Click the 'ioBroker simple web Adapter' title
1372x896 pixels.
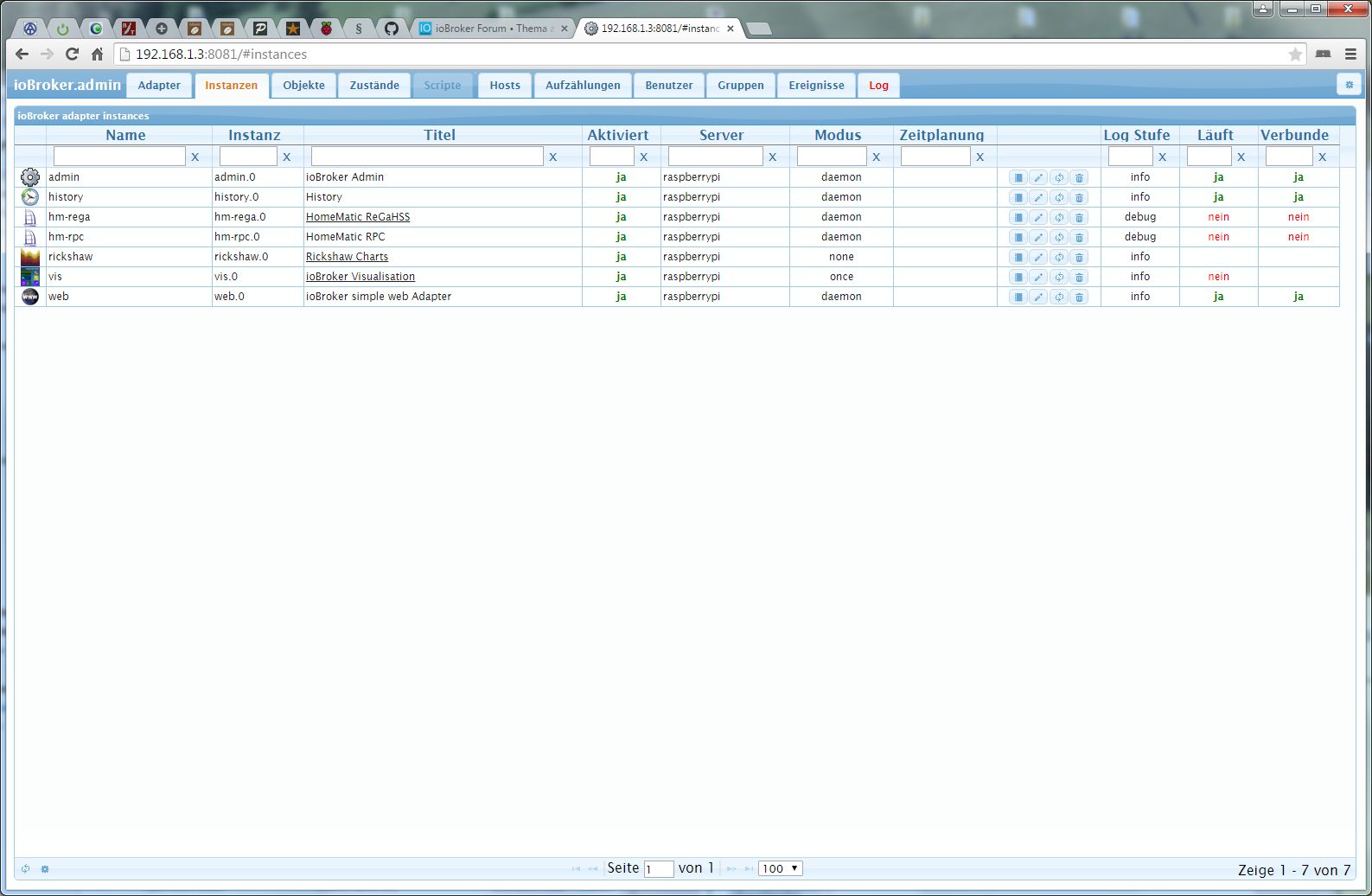[x=379, y=297]
